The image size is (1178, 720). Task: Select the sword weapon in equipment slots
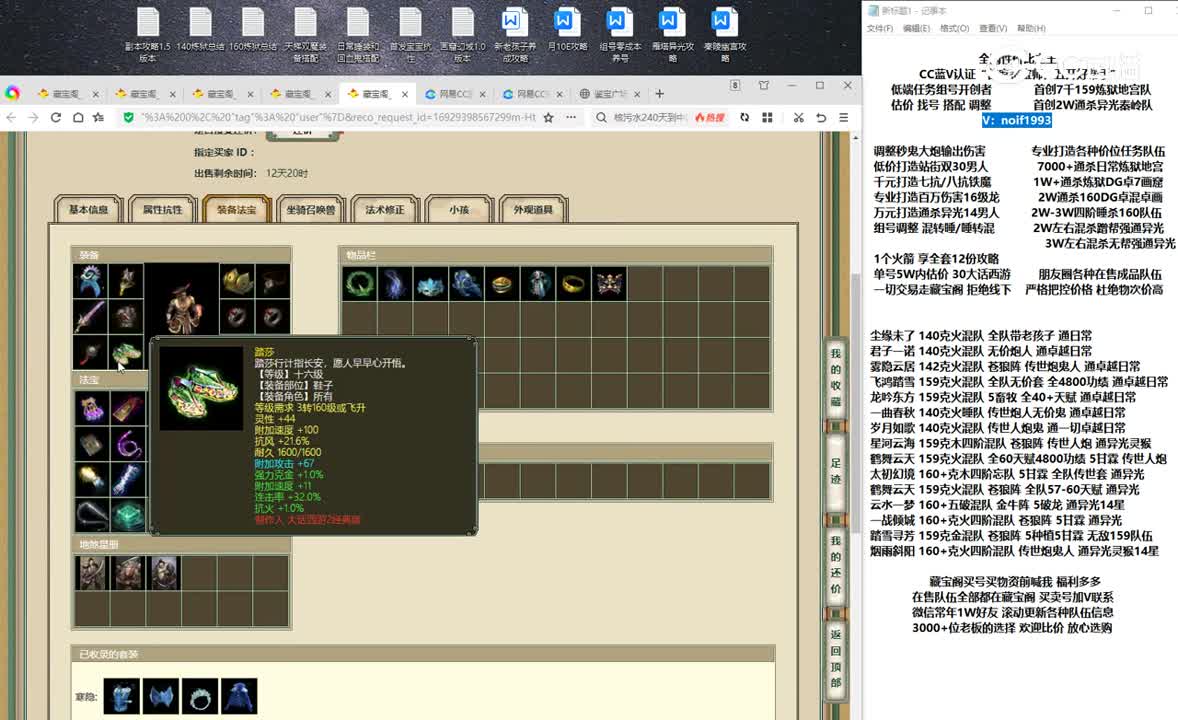tap(90, 316)
